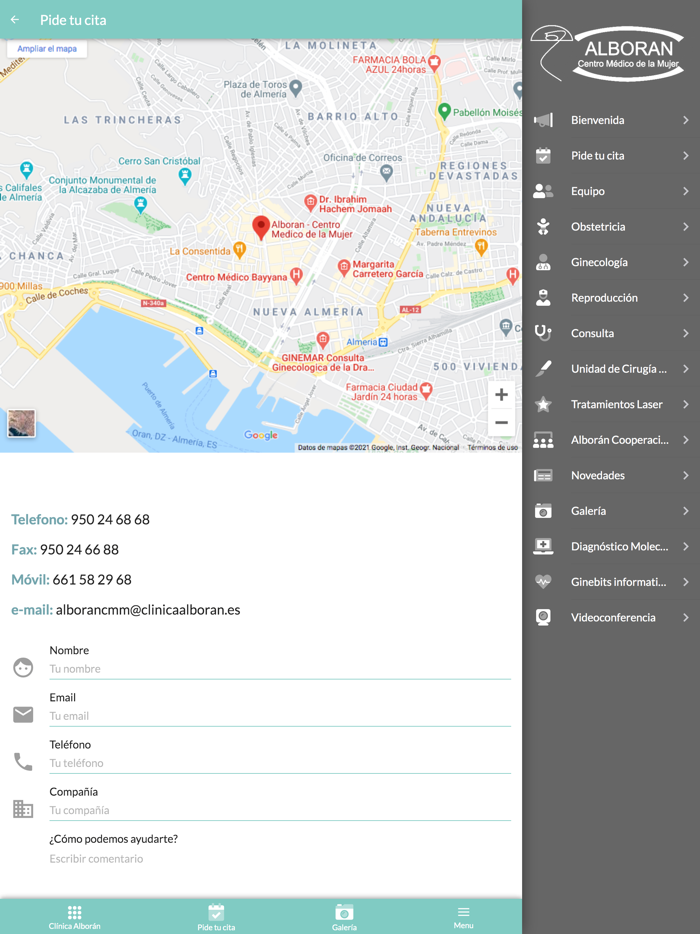
Task: Click the Móvil number 661 58 29 68
Action: pos(92,580)
